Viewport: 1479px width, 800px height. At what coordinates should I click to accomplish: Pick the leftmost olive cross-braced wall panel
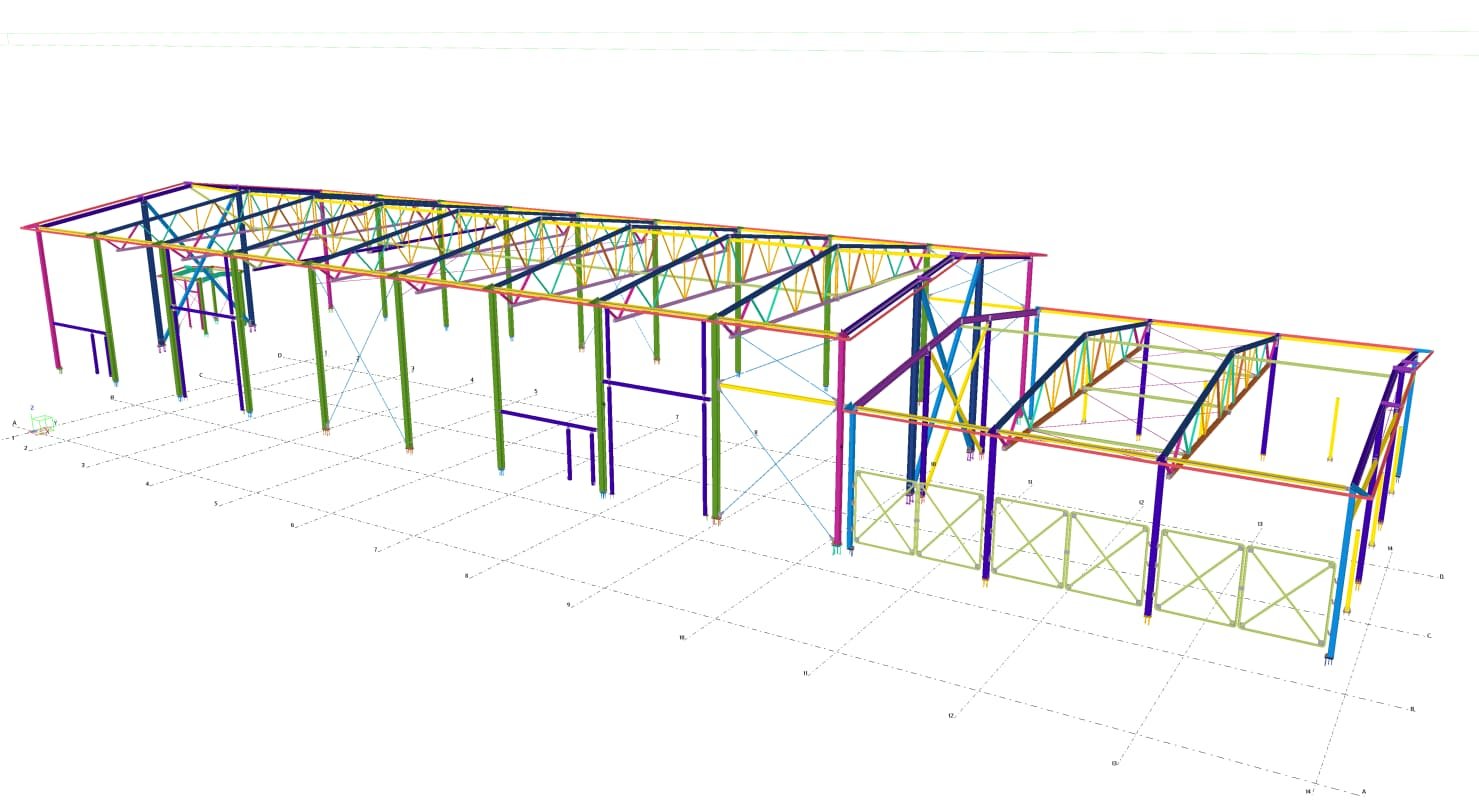[x=886, y=515]
